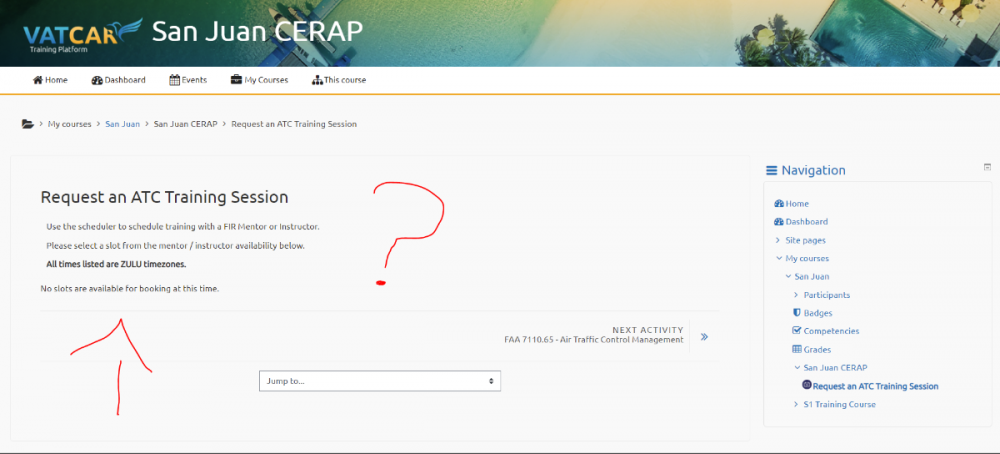Expand the S1 Training Course node
1000x454 pixels.
[796, 404]
